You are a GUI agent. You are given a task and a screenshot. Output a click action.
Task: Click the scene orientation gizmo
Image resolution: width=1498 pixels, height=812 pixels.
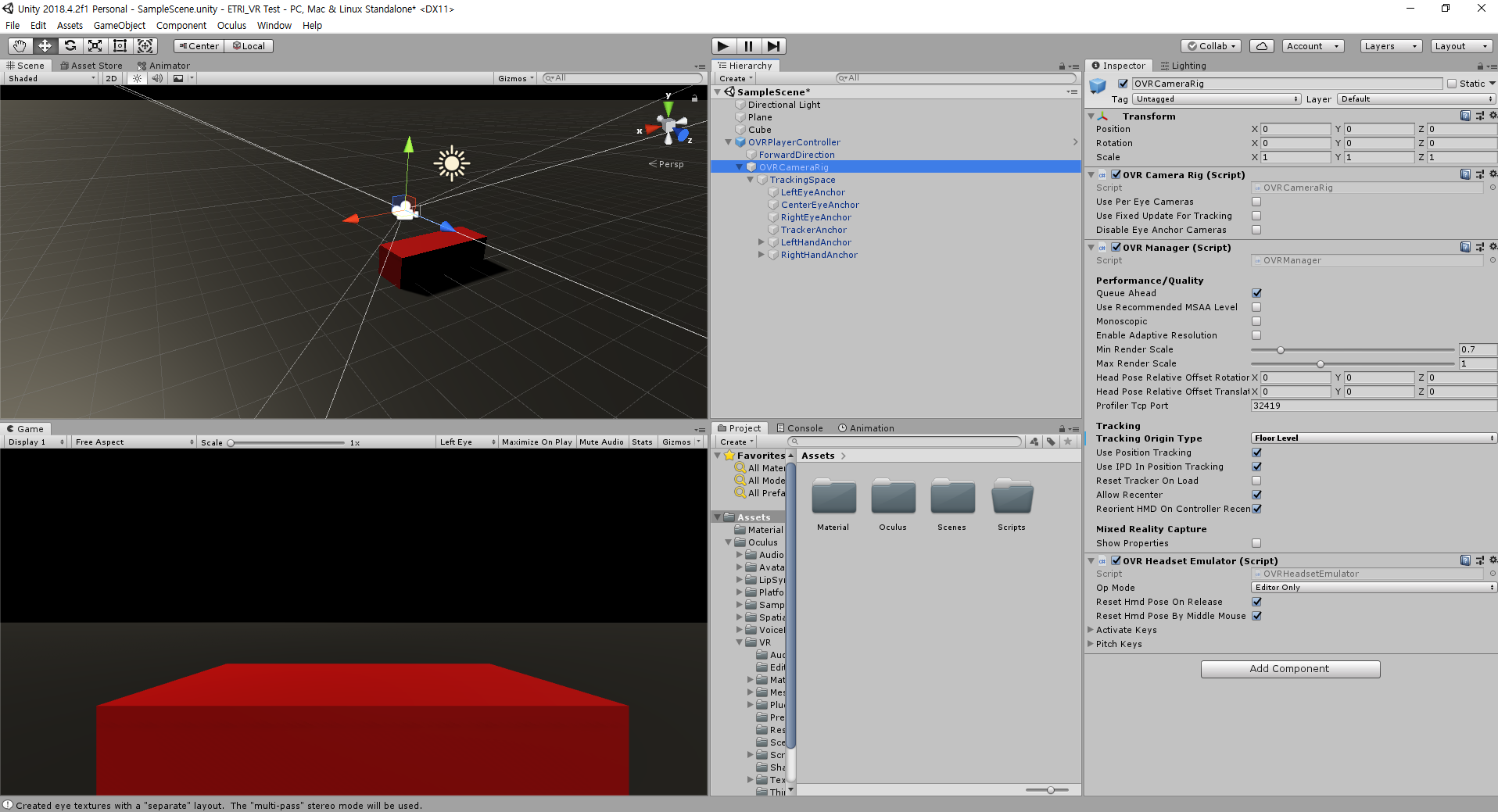point(669,125)
